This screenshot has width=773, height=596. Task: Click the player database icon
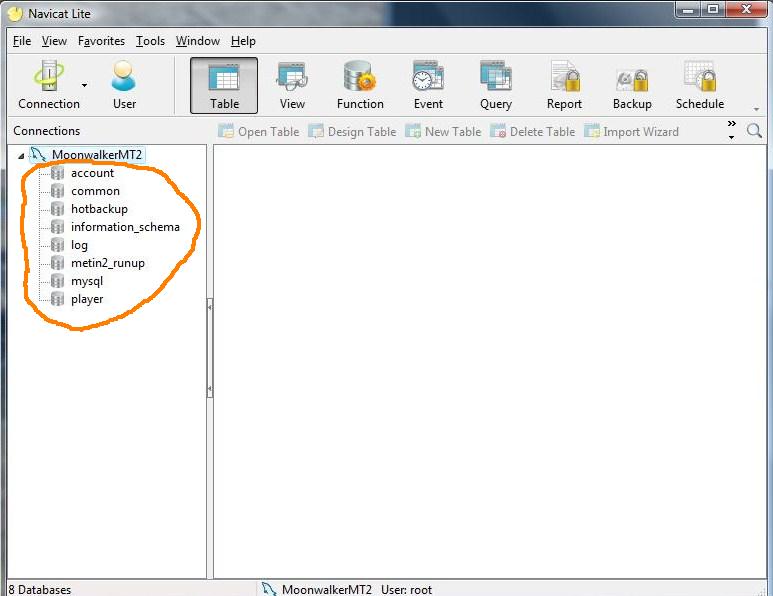(x=58, y=299)
